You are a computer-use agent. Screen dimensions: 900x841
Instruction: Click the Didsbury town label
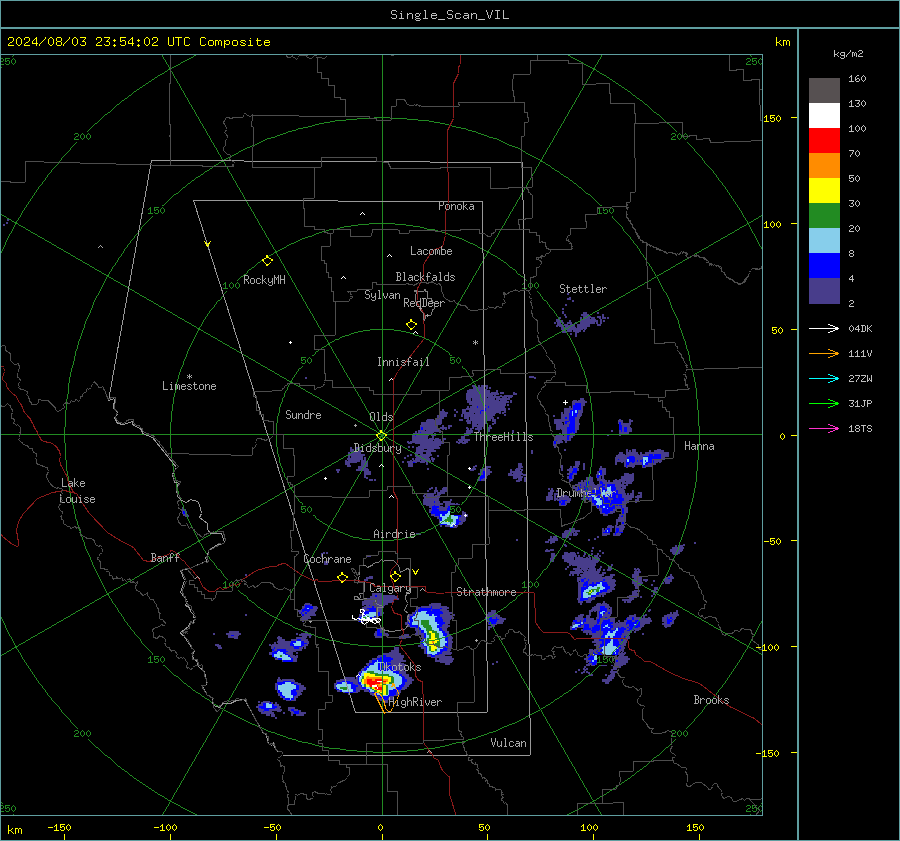coord(377,448)
